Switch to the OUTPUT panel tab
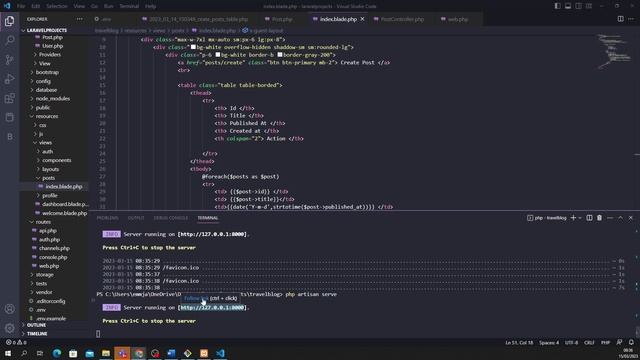The width and height of the screenshot is (640, 360). tap(136, 218)
